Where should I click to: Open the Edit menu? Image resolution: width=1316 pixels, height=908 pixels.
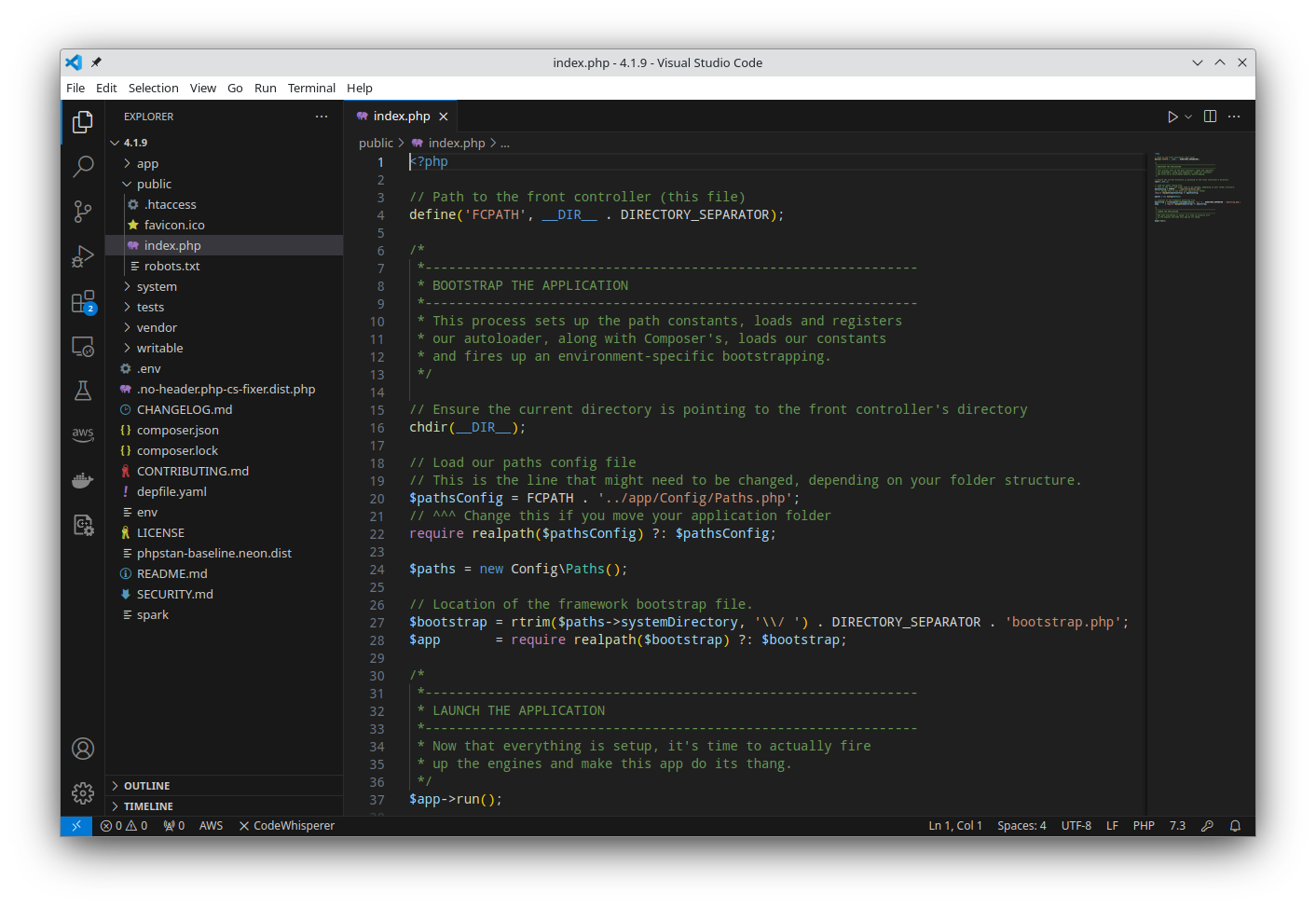tap(106, 89)
